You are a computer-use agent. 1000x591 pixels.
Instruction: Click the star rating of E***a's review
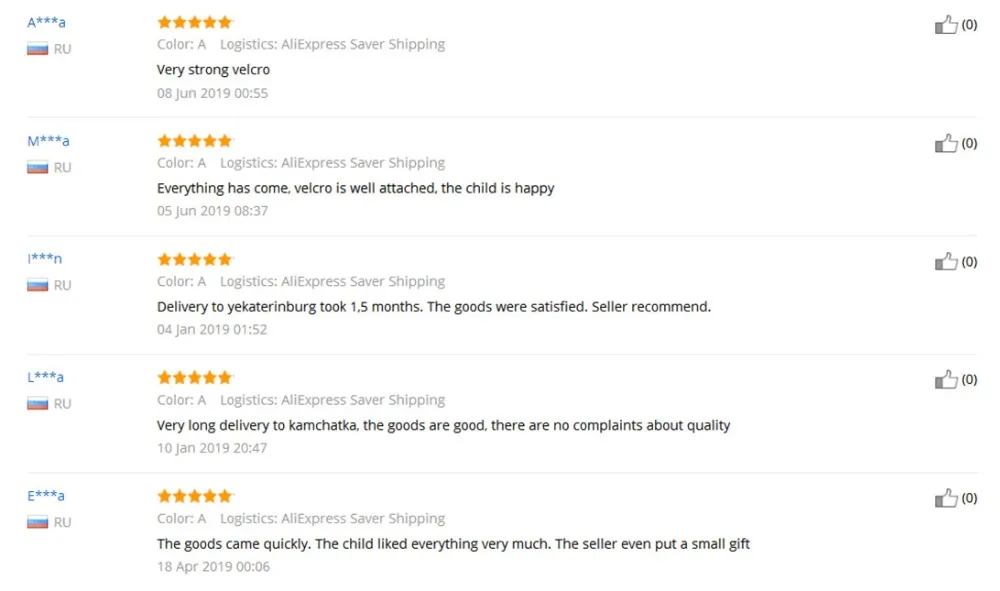click(195, 495)
